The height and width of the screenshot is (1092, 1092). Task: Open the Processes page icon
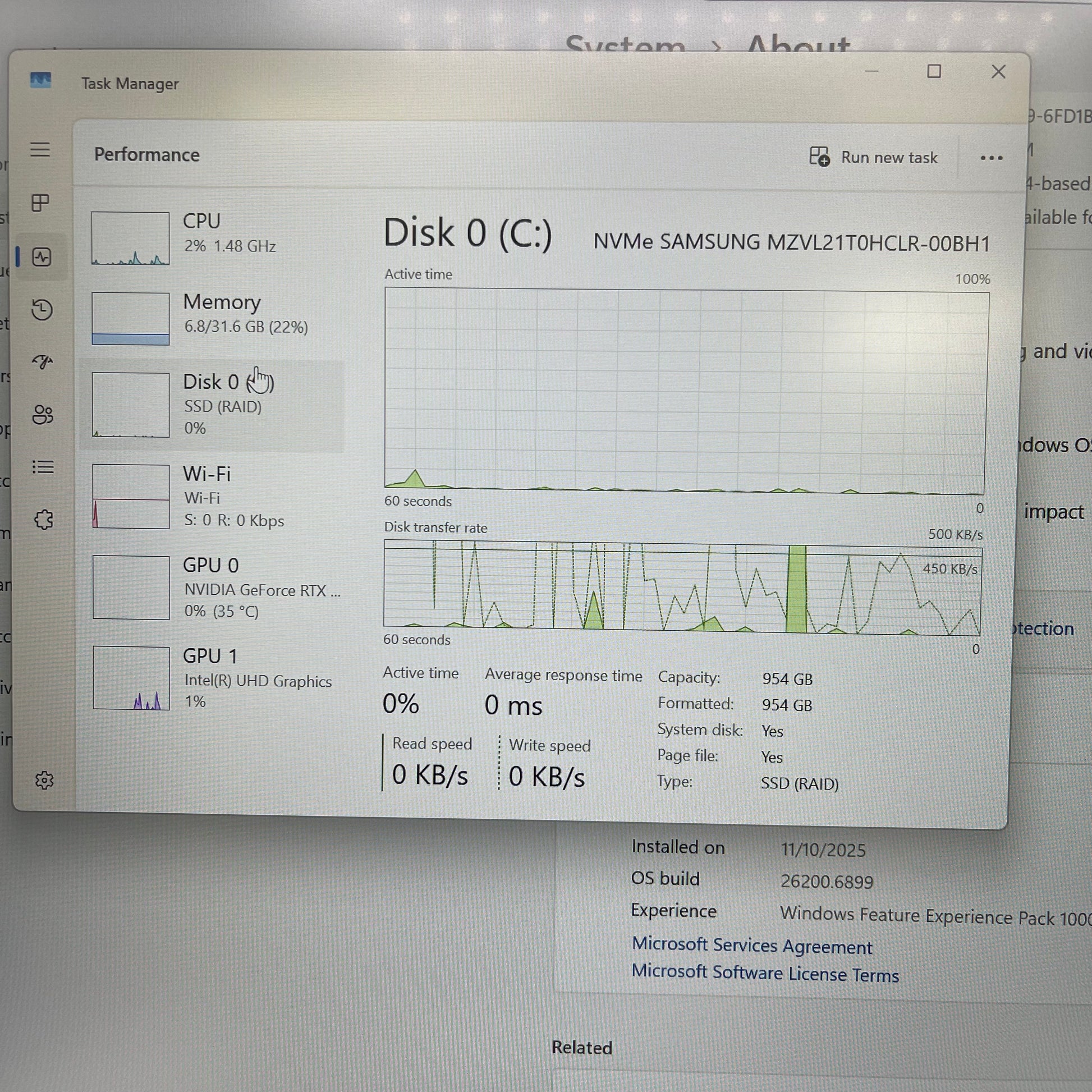tap(41, 203)
